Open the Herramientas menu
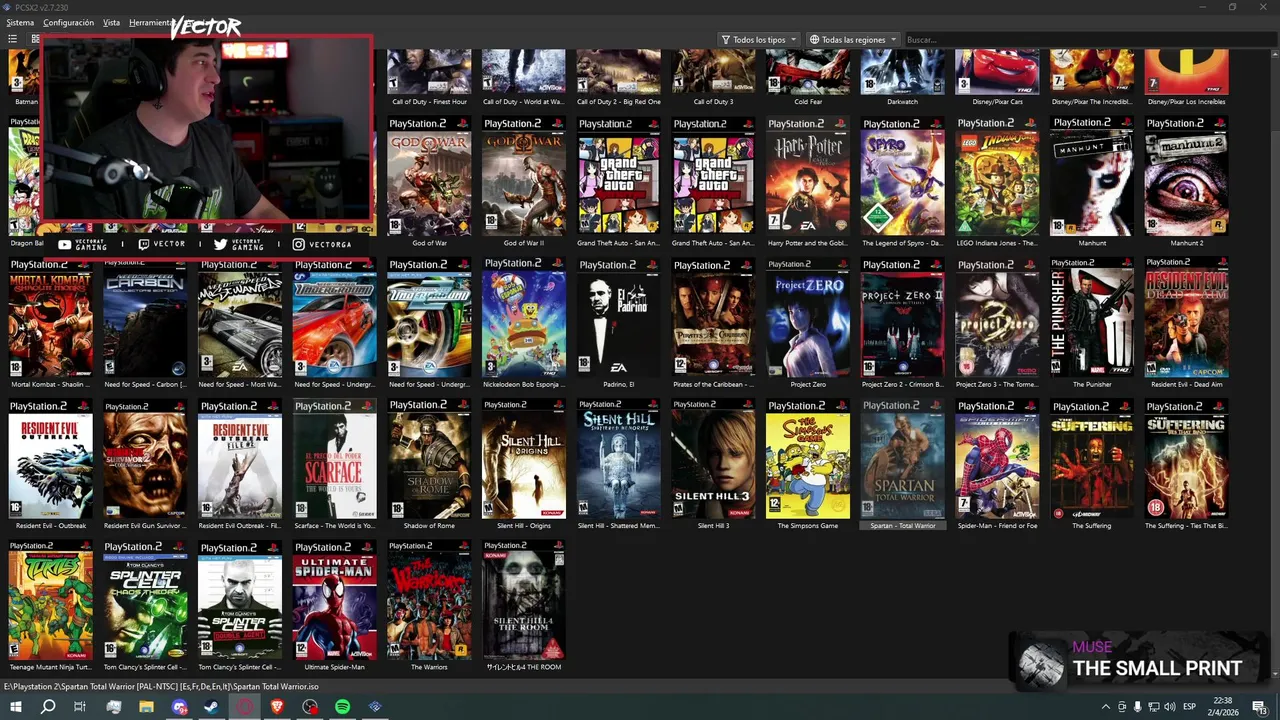This screenshot has height=720, width=1280. coord(150,22)
